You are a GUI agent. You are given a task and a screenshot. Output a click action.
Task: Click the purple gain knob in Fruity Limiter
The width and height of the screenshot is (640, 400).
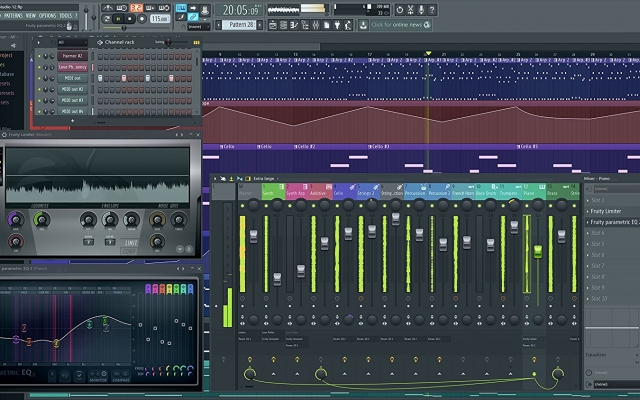pos(16,220)
